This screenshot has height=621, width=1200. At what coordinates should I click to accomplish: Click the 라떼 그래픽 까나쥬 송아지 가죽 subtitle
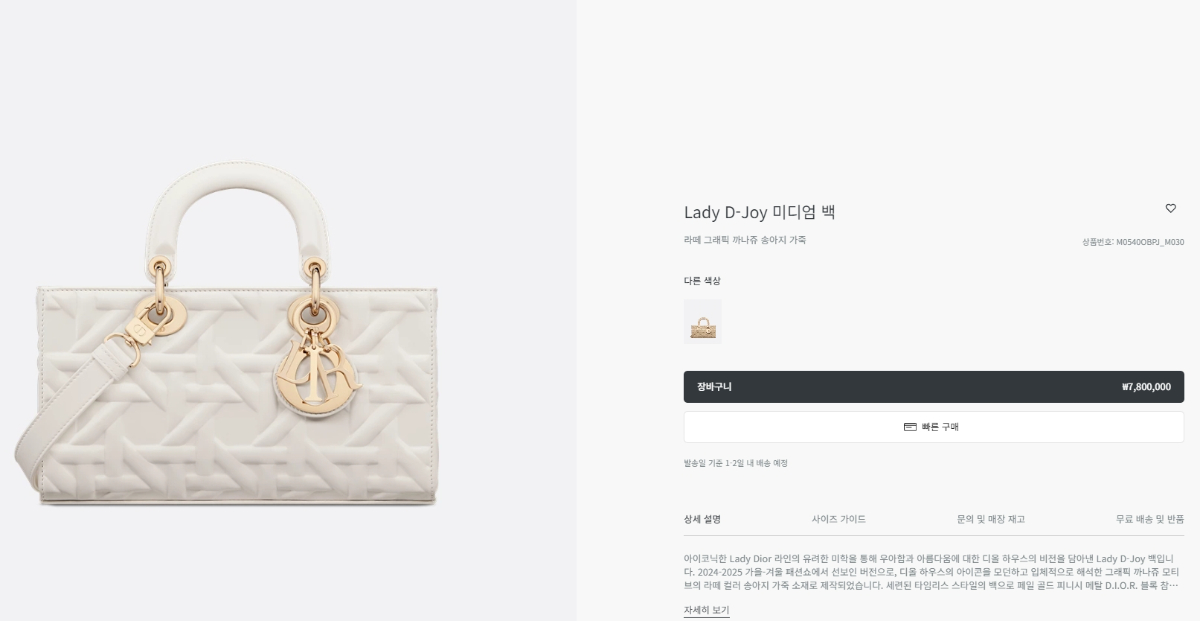[x=745, y=240]
